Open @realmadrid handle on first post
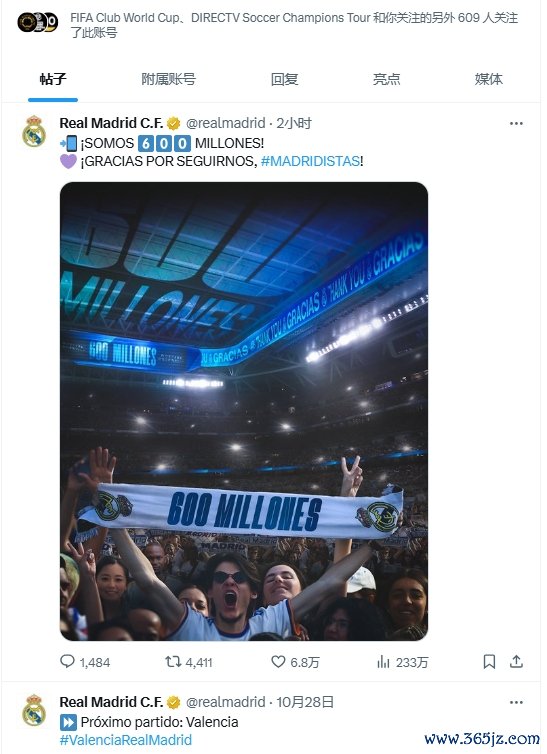 (x=225, y=124)
